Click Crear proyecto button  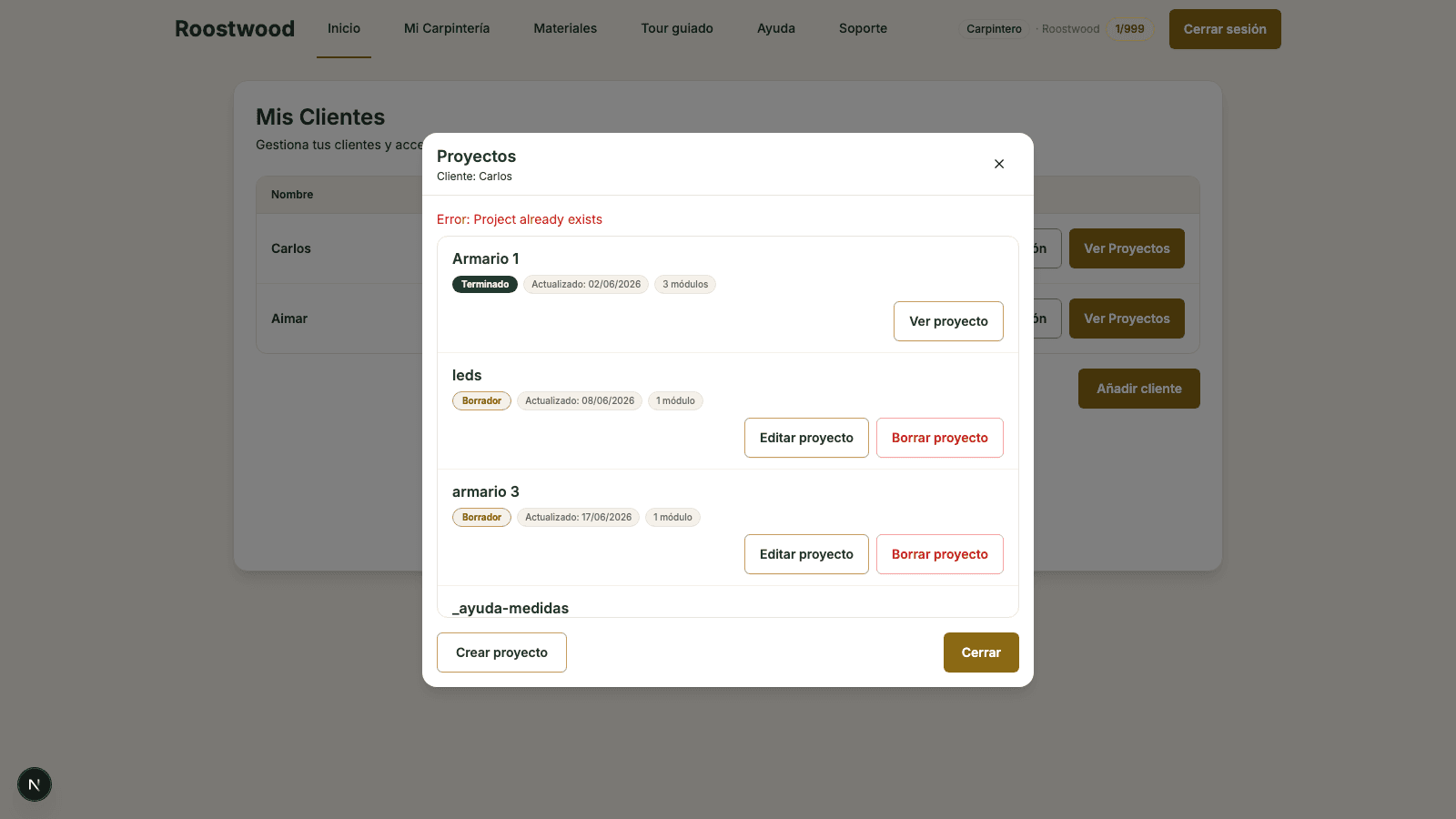[x=501, y=652]
